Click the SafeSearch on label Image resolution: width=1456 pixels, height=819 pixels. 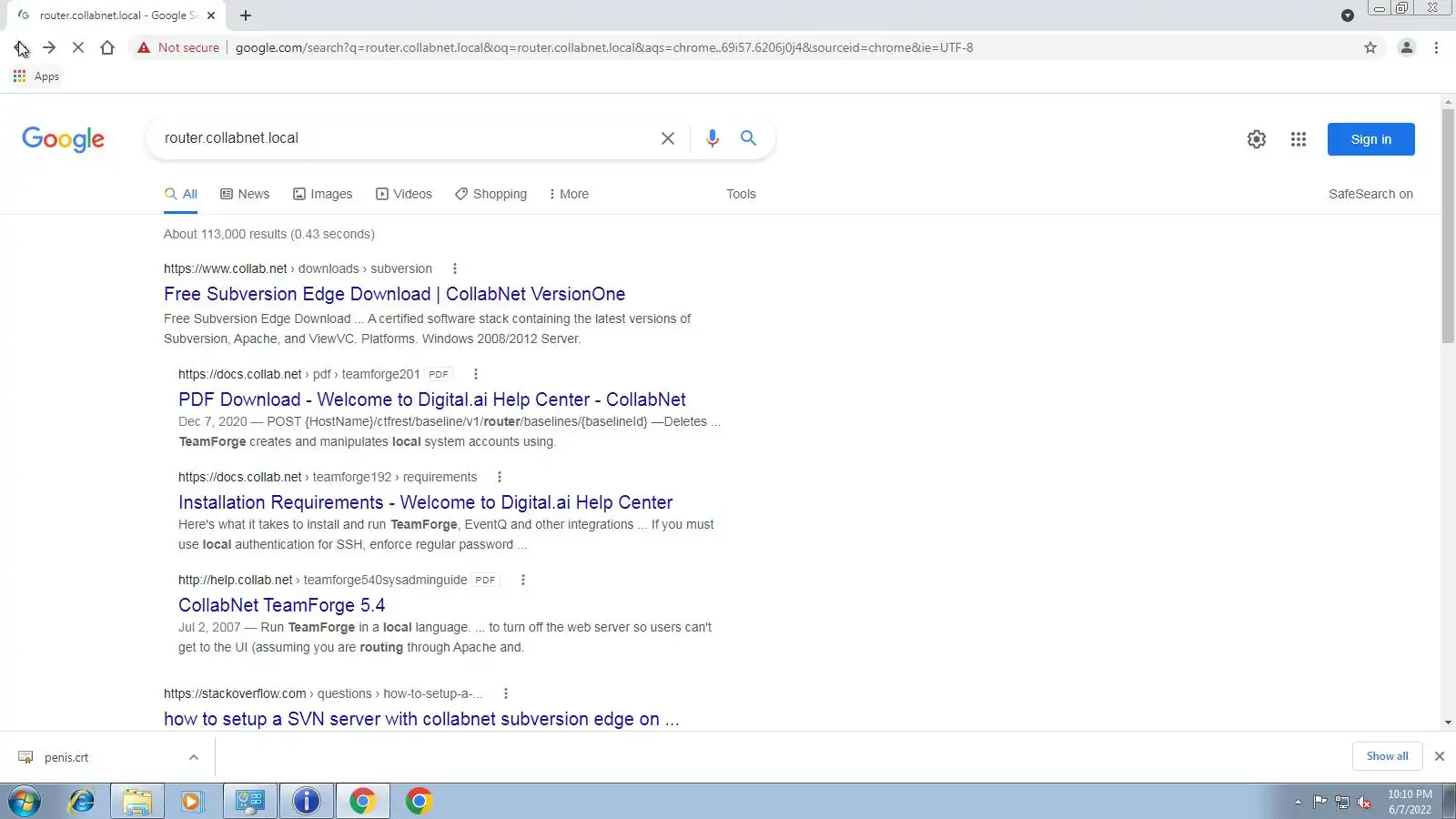[1370, 194]
